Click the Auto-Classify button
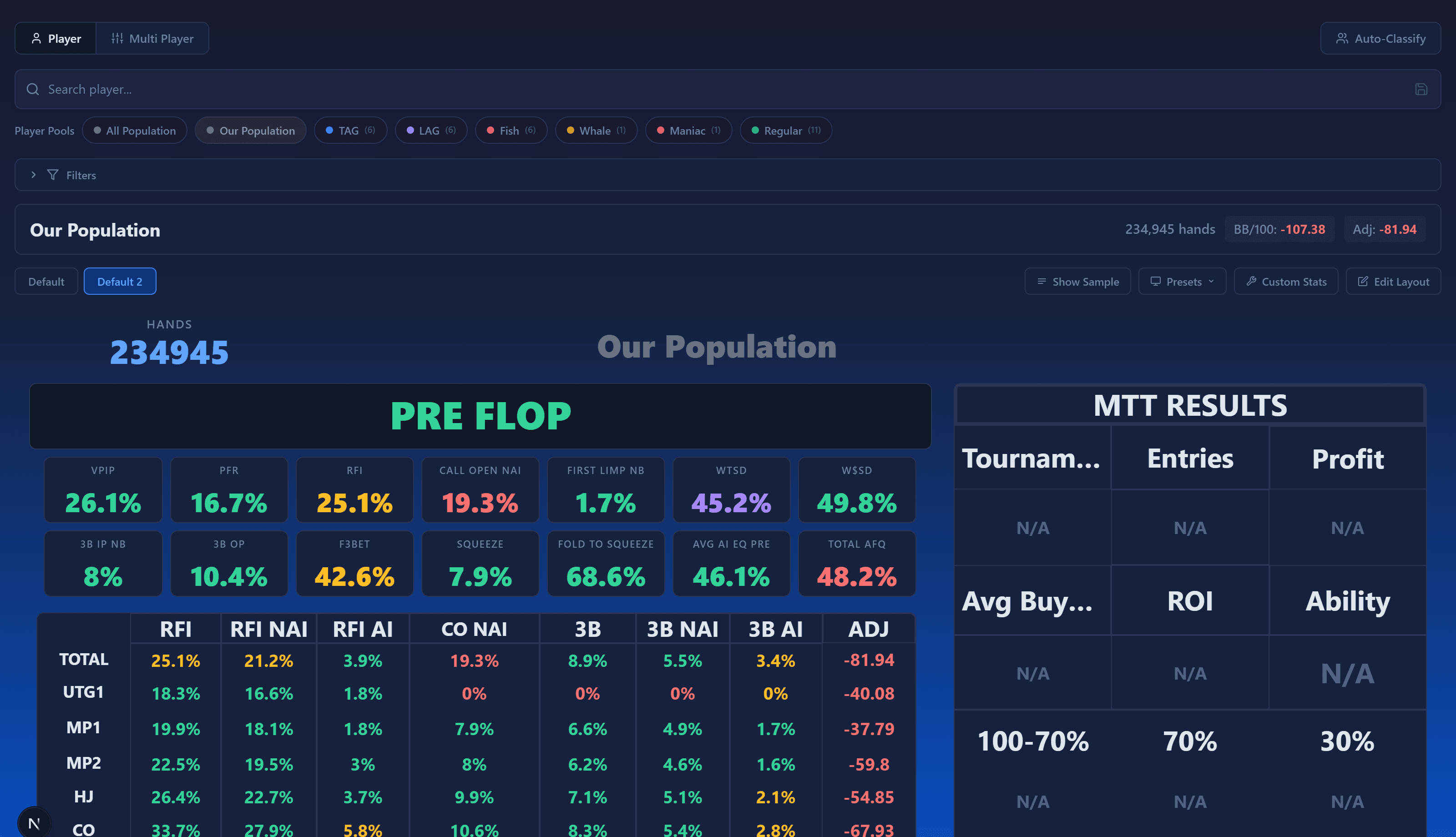The width and height of the screenshot is (1456, 837). 1381,39
